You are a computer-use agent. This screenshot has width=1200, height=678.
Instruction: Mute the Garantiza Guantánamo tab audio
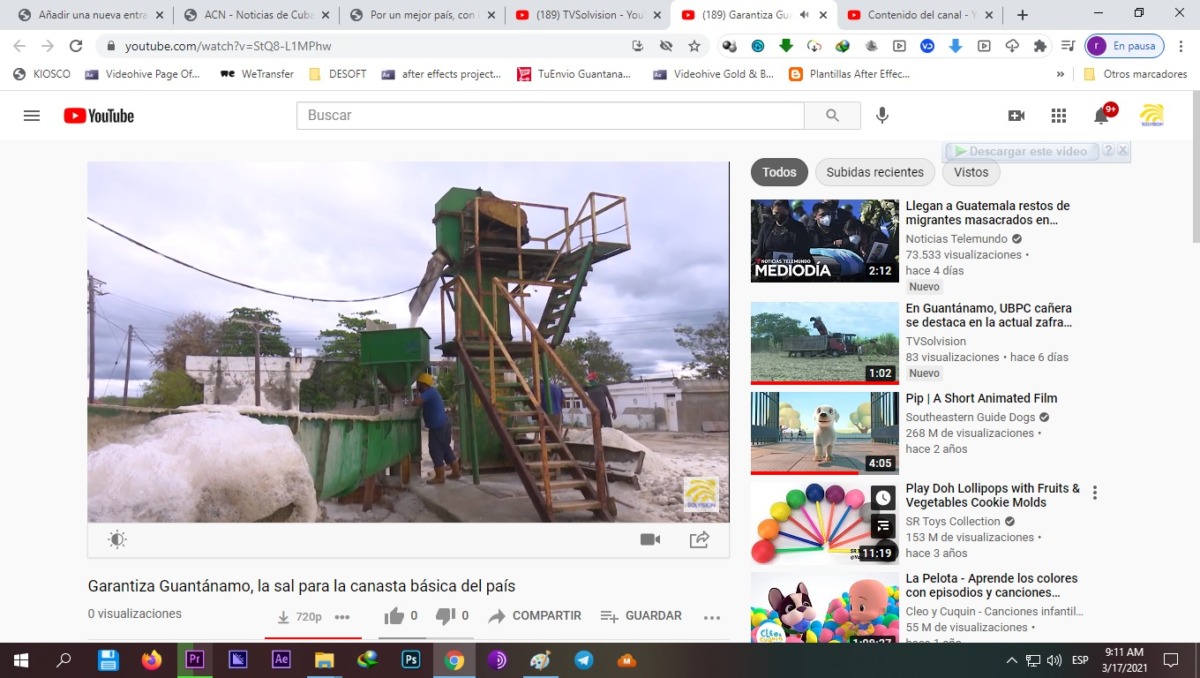(803, 15)
